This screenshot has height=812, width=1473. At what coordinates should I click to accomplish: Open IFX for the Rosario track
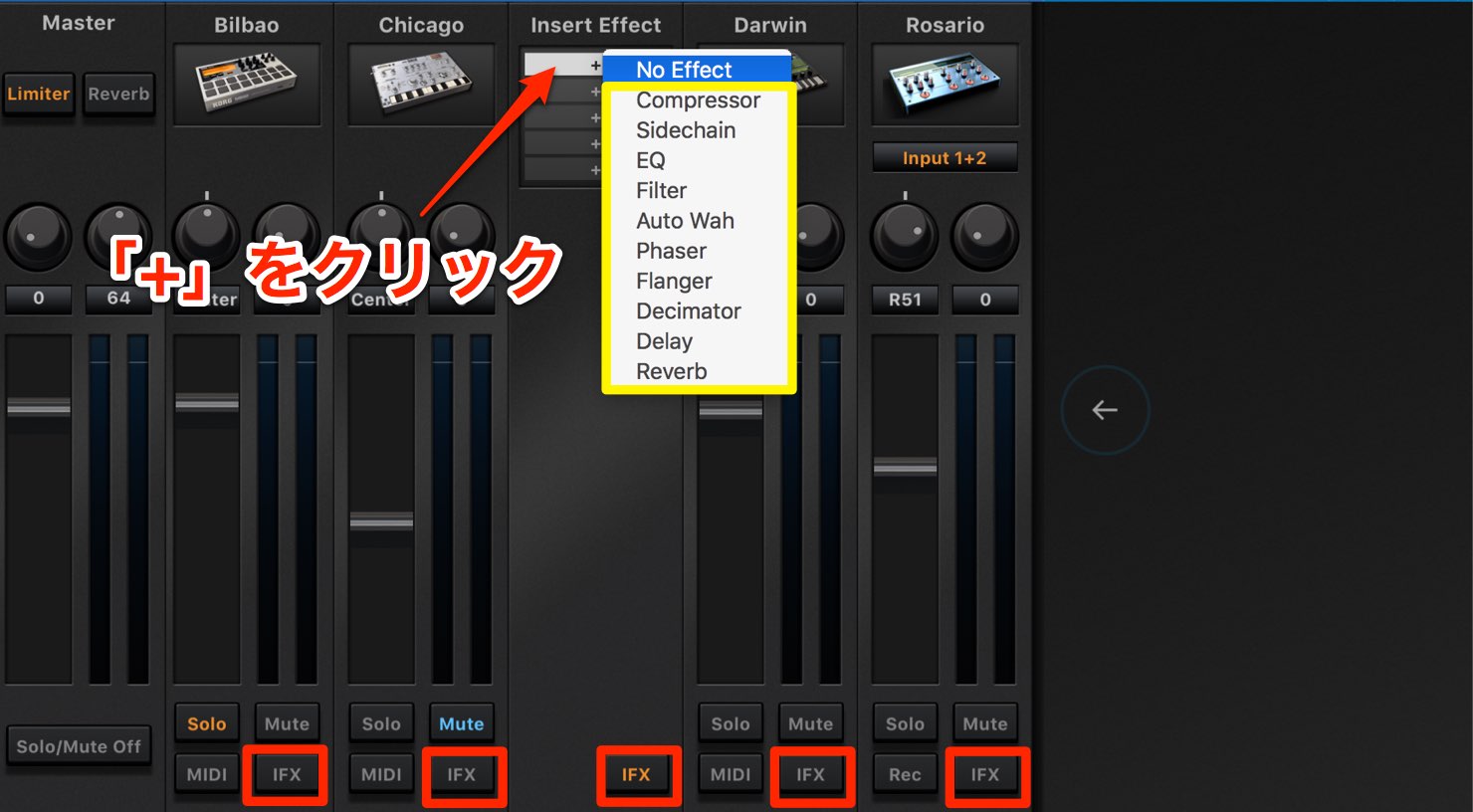985,774
